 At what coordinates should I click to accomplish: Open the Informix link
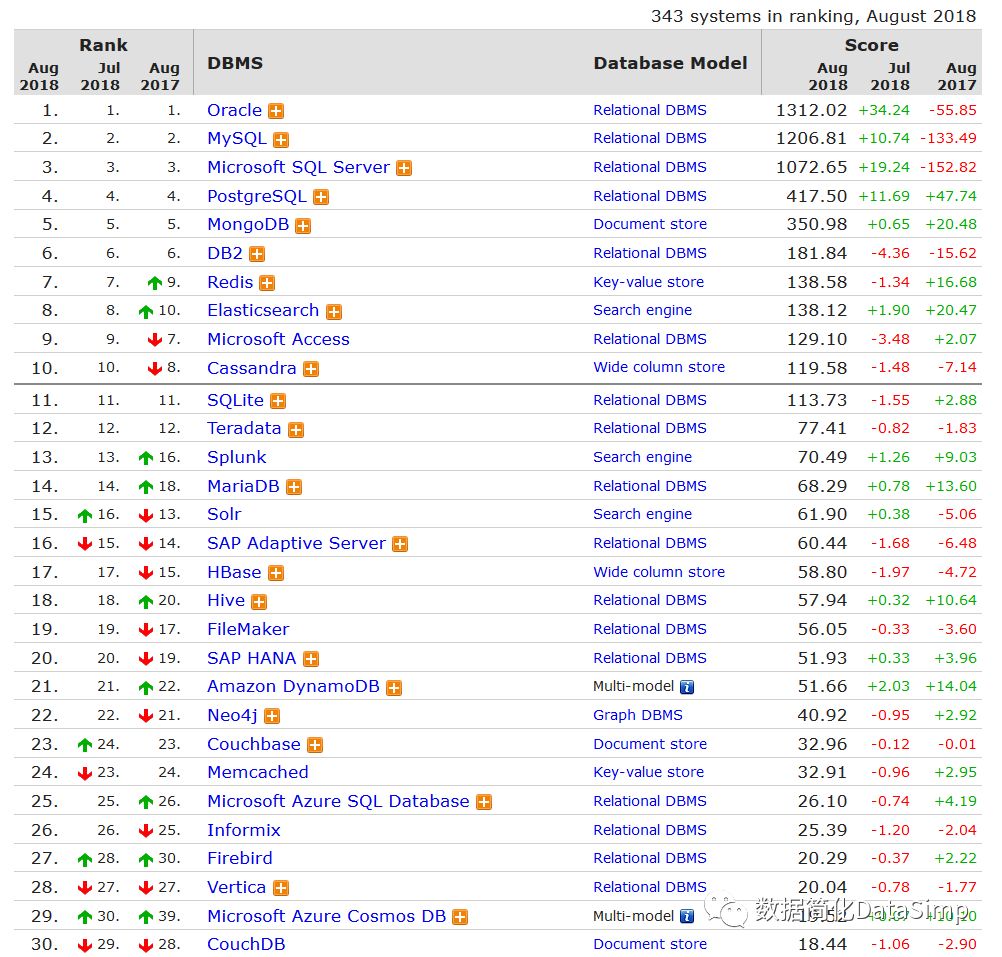[x=243, y=831]
